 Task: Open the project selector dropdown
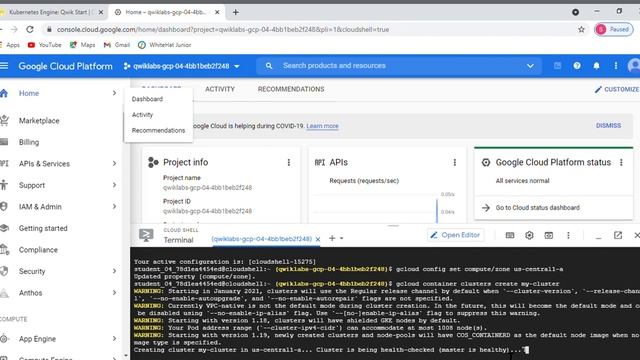pyautogui.click(x=182, y=66)
